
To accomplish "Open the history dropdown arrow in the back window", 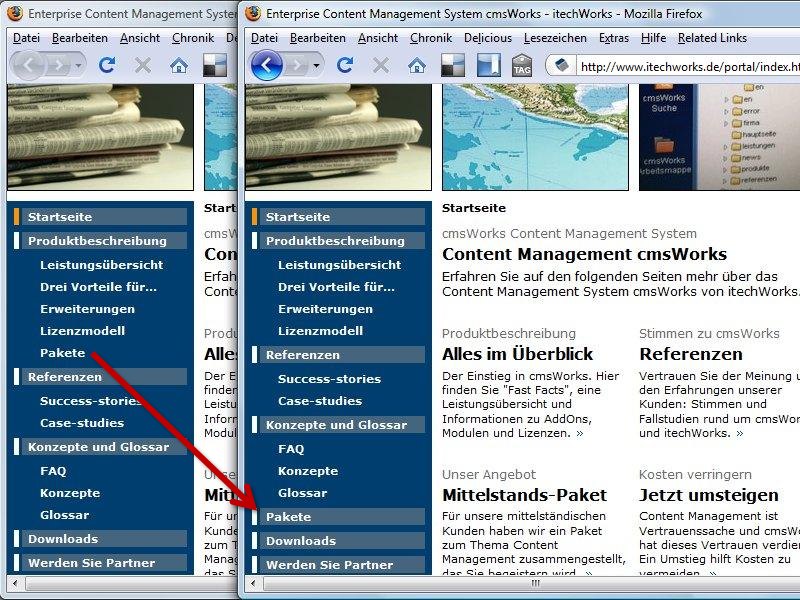I will (78, 65).
